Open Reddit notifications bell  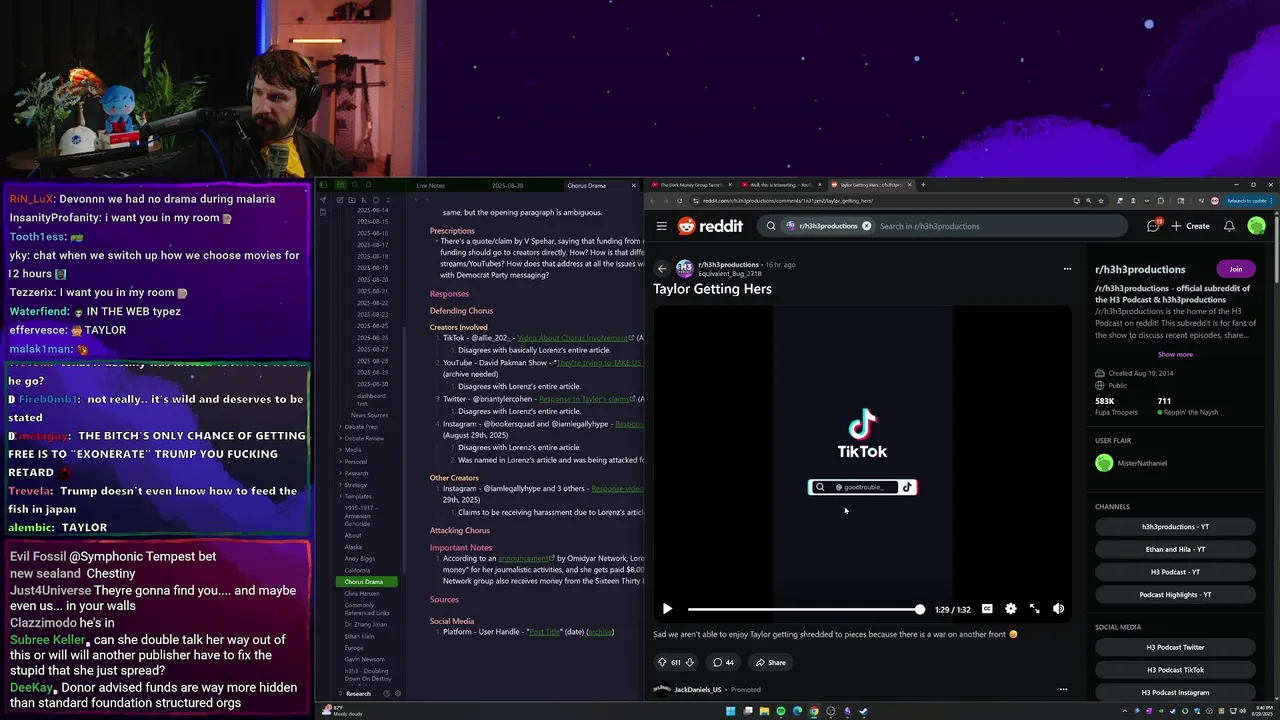coord(1229,226)
